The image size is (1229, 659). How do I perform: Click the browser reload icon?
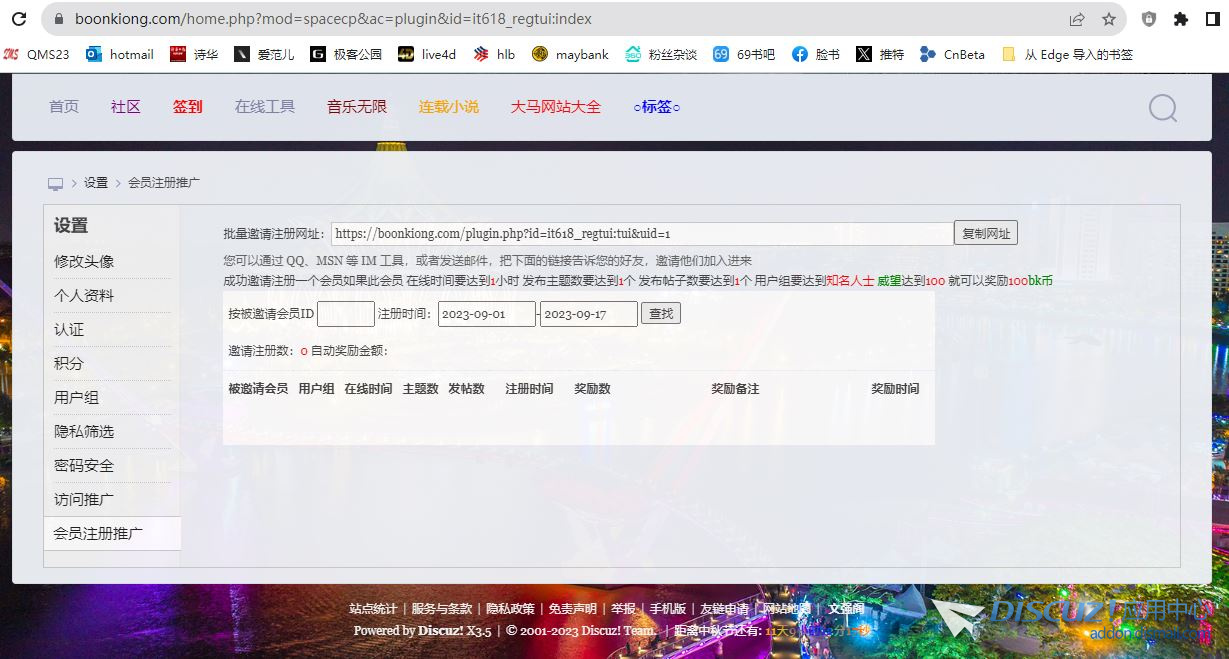[x=19, y=19]
